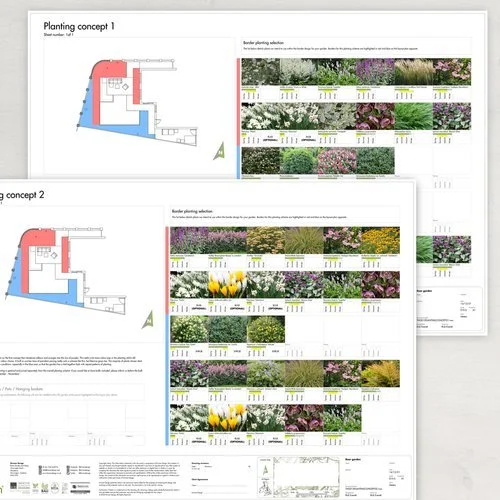Open the yellow rudbeckia photo on concept 2 sheet

381,240
